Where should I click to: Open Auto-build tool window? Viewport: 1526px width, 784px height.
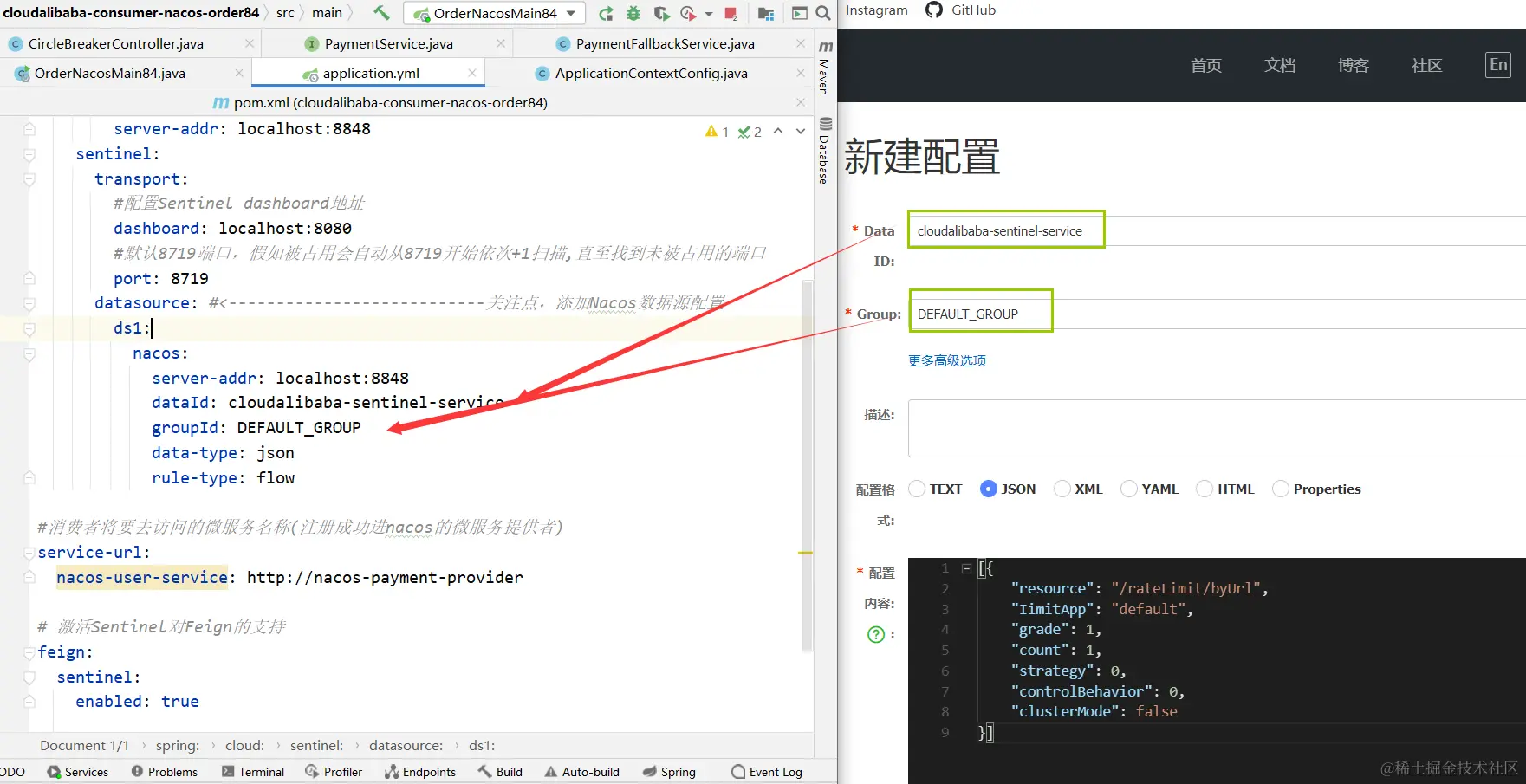(x=581, y=772)
